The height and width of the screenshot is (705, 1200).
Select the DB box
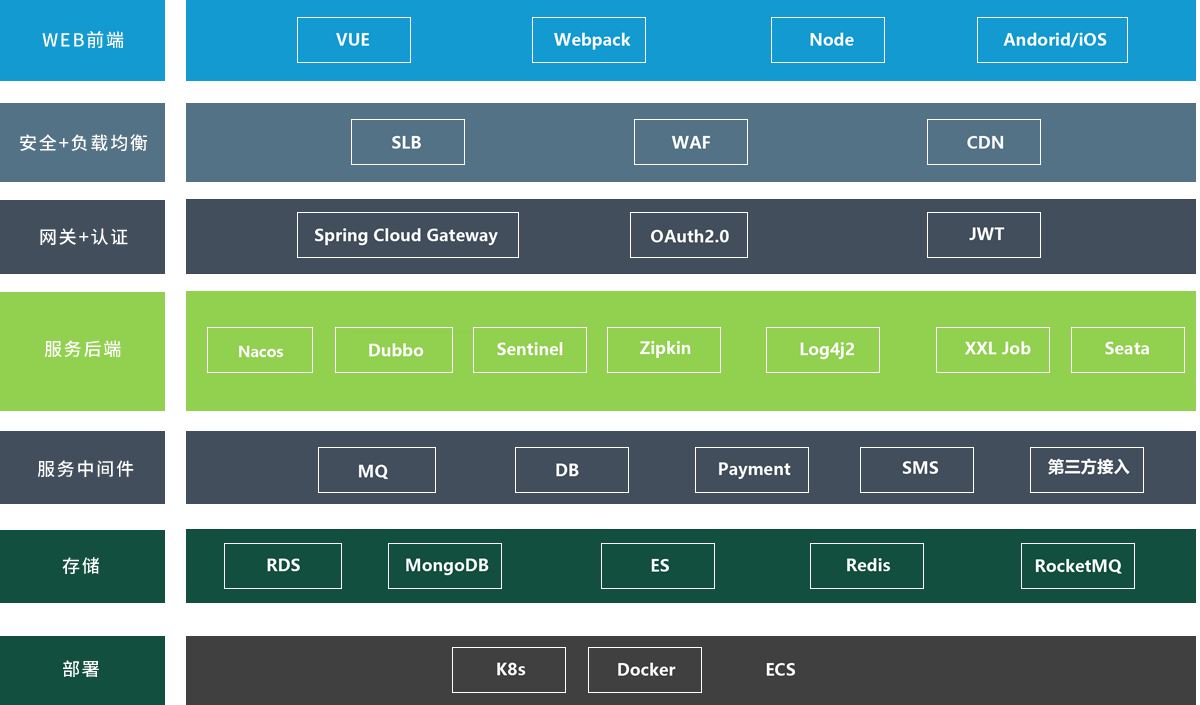coord(572,470)
